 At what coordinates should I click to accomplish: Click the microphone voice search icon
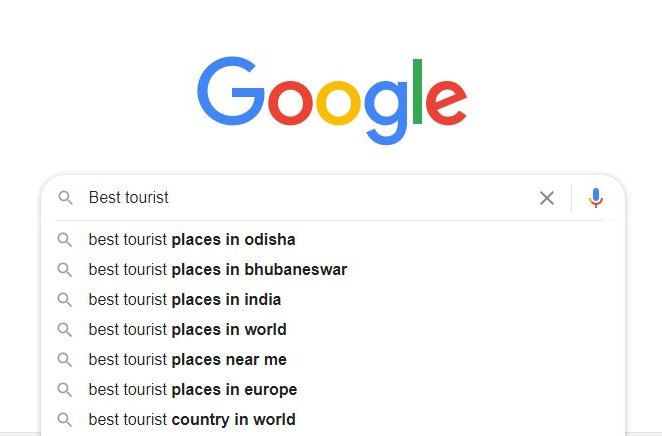point(596,198)
